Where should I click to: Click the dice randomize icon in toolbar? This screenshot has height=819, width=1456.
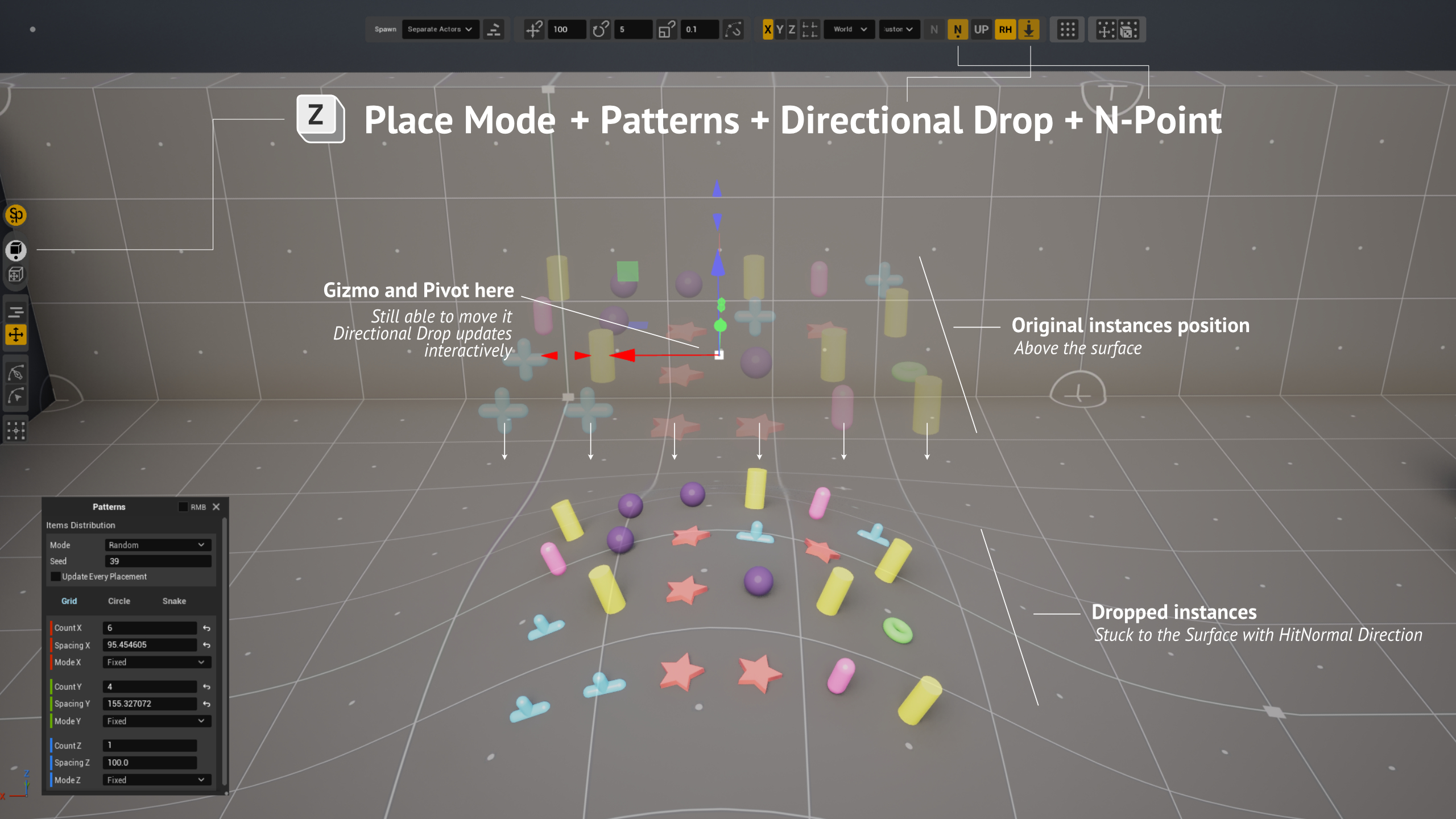[x=1129, y=29]
